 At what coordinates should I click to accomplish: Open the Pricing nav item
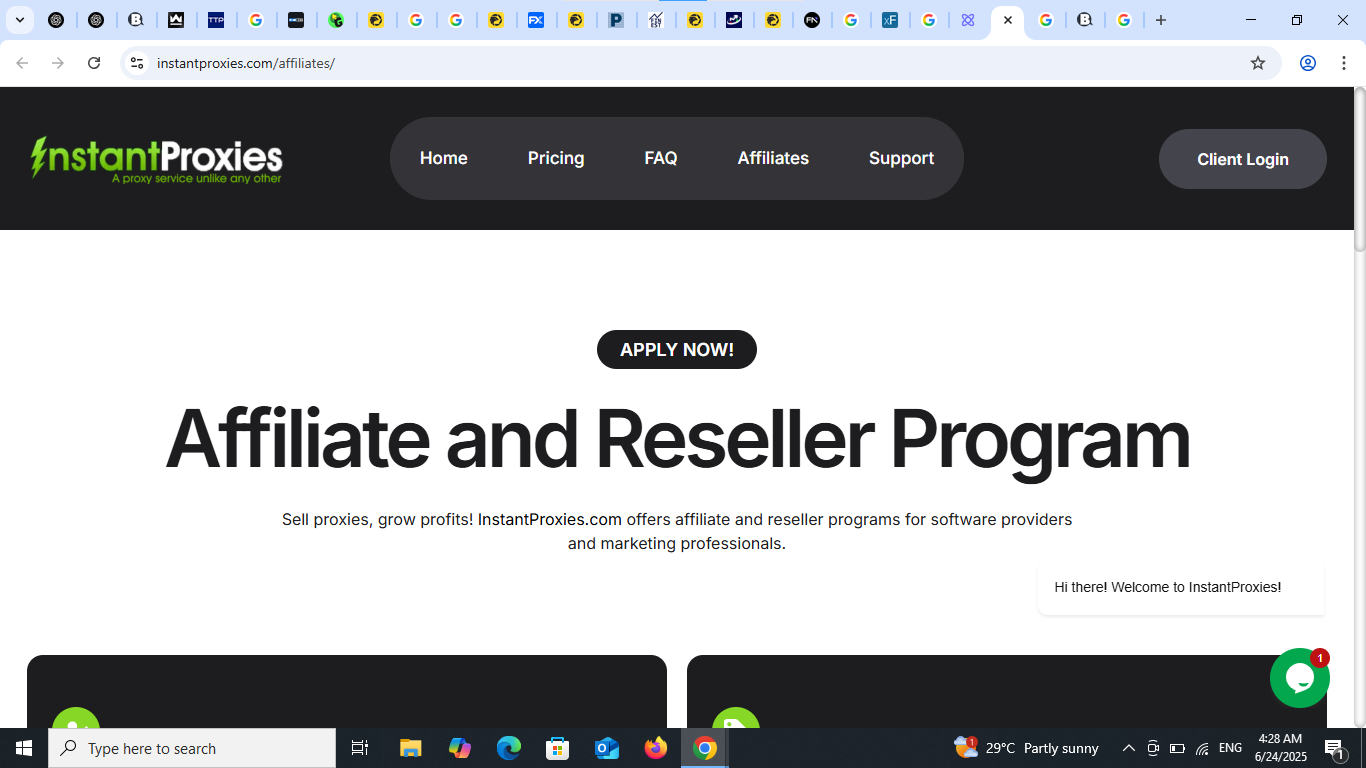pyautogui.click(x=556, y=158)
